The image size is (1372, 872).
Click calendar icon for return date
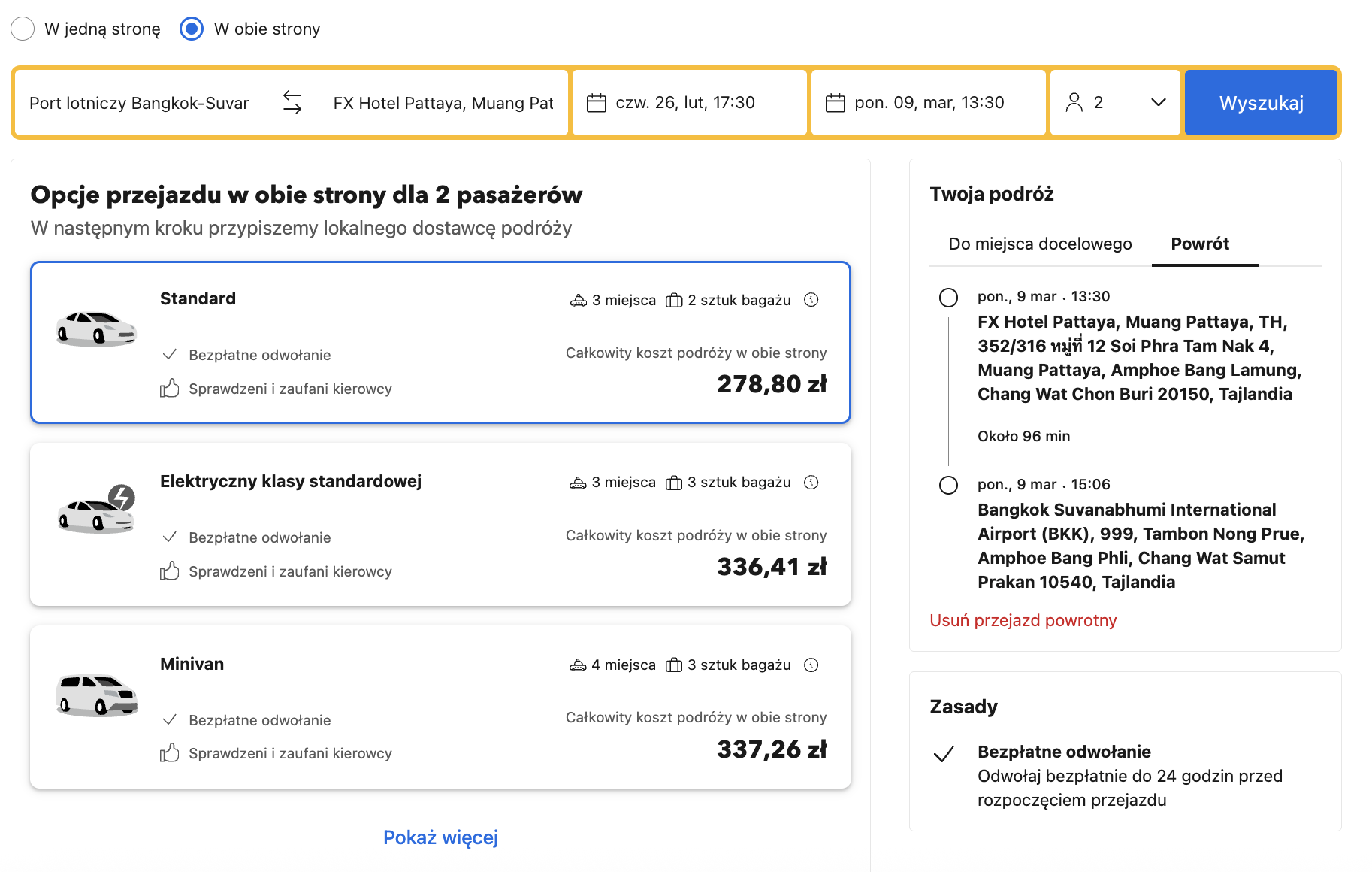point(836,103)
